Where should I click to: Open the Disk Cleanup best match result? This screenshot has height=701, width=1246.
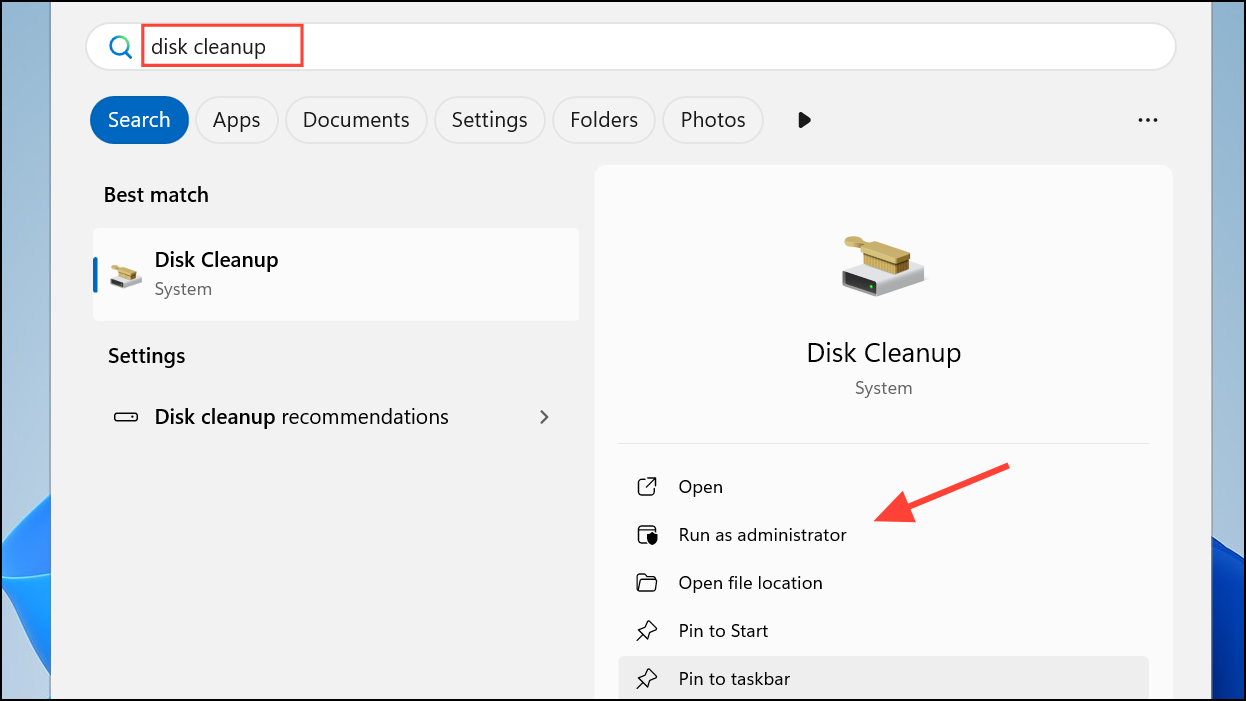[x=336, y=274]
